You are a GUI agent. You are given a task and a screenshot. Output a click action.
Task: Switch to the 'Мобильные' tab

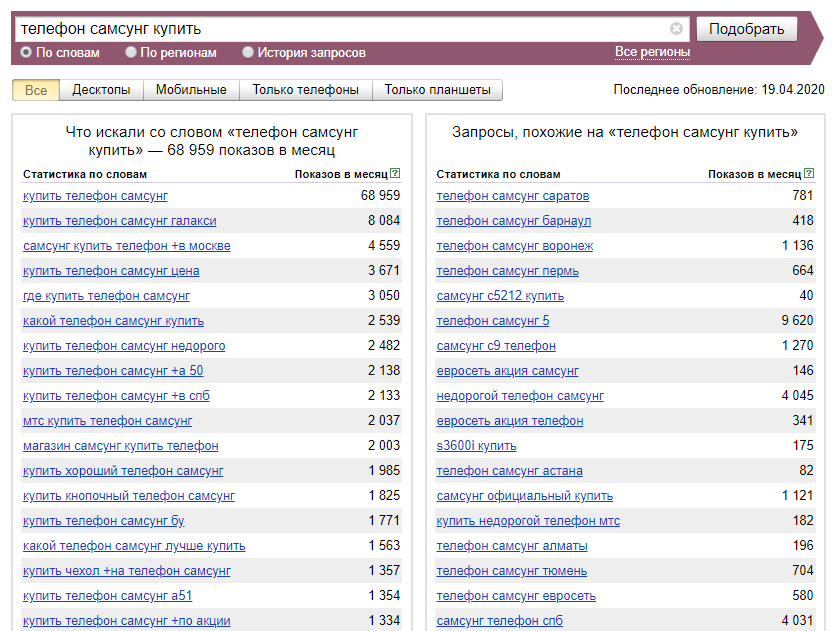tap(191, 90)
